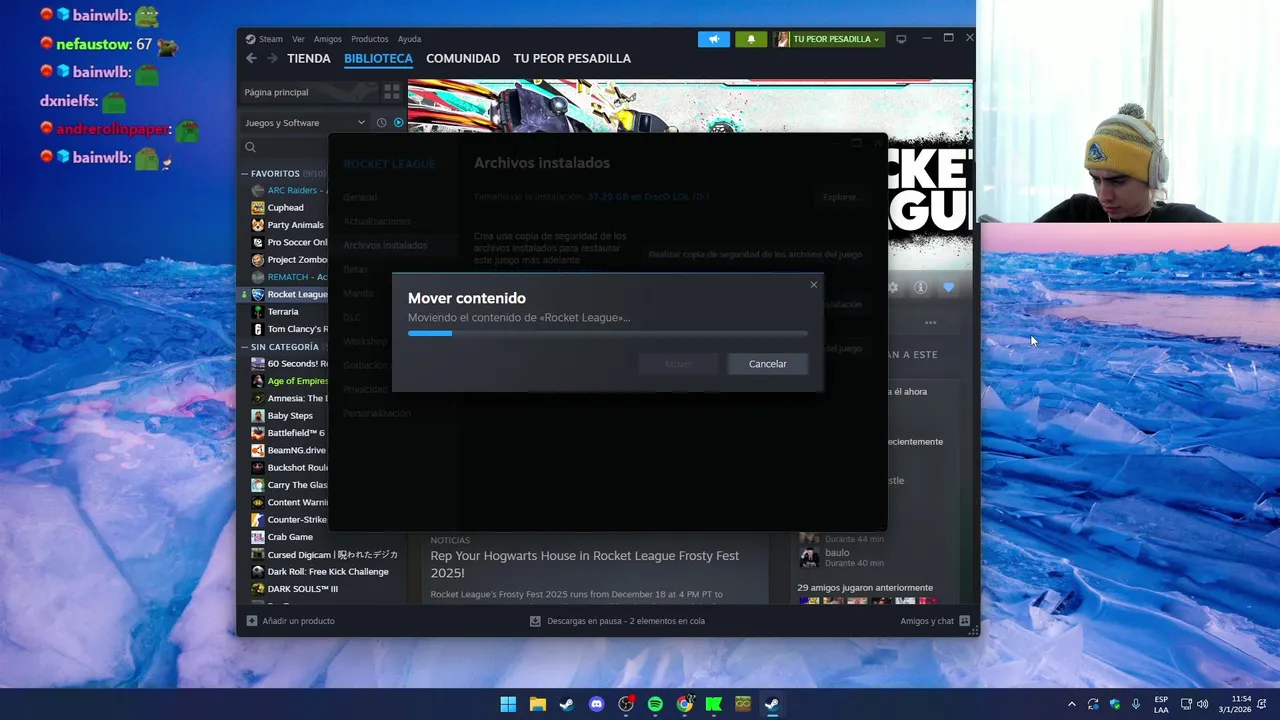Open the three-dots more options menu
This screenshot has height=720, width=1280.
tap(930, 323)
